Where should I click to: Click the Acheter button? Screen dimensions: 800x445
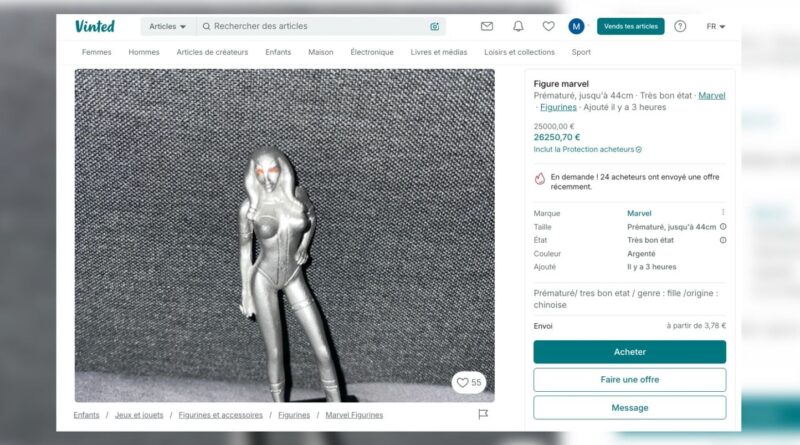point(630,352)
